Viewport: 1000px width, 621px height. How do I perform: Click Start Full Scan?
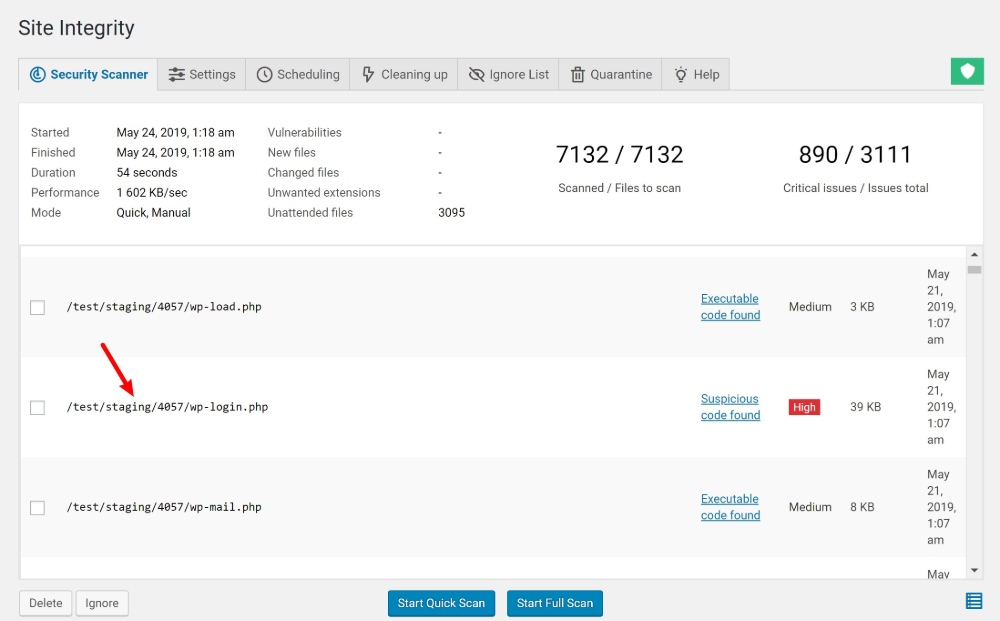(x=555, y=603)
